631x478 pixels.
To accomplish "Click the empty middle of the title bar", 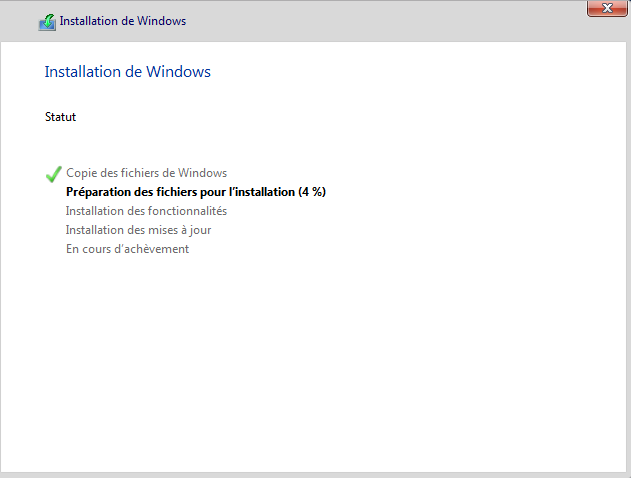I will coord(380,21).
